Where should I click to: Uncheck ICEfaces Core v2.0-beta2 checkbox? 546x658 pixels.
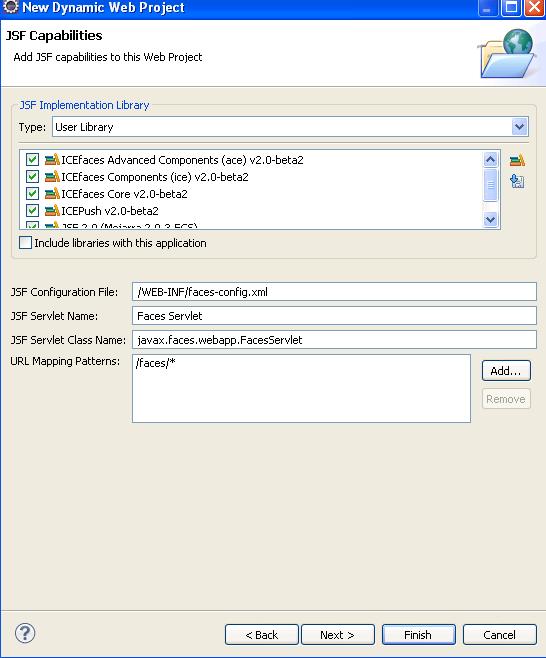(32, 193)
